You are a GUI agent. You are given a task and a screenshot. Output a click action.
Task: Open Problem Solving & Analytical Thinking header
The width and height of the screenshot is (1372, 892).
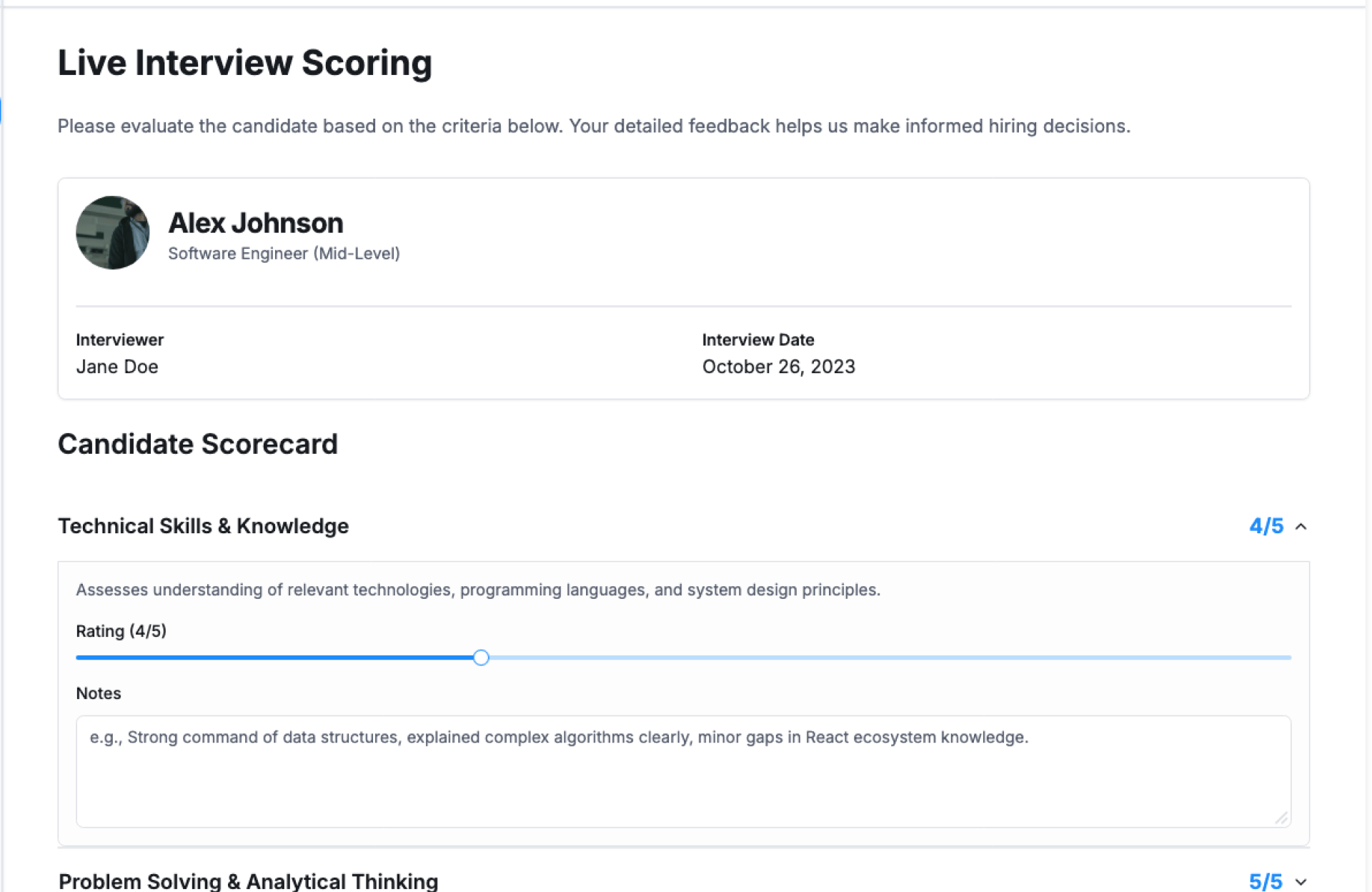tap(248, 881)
